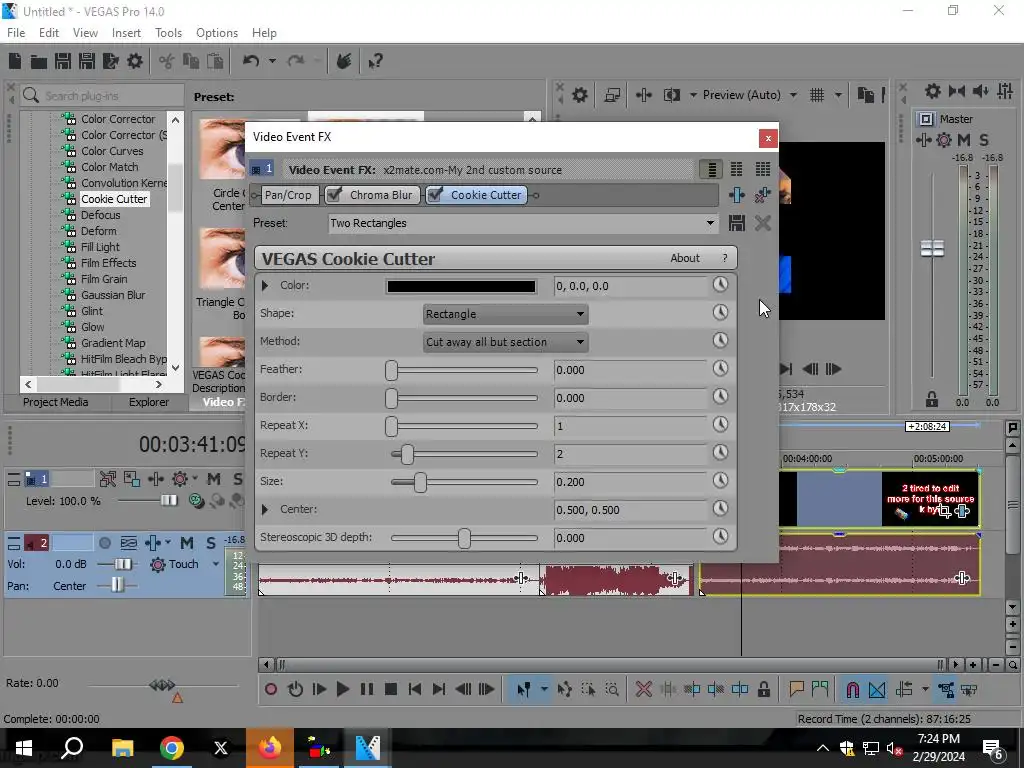Open Video Preview project properties gear
1024x768 pixels.
(579, 95)
